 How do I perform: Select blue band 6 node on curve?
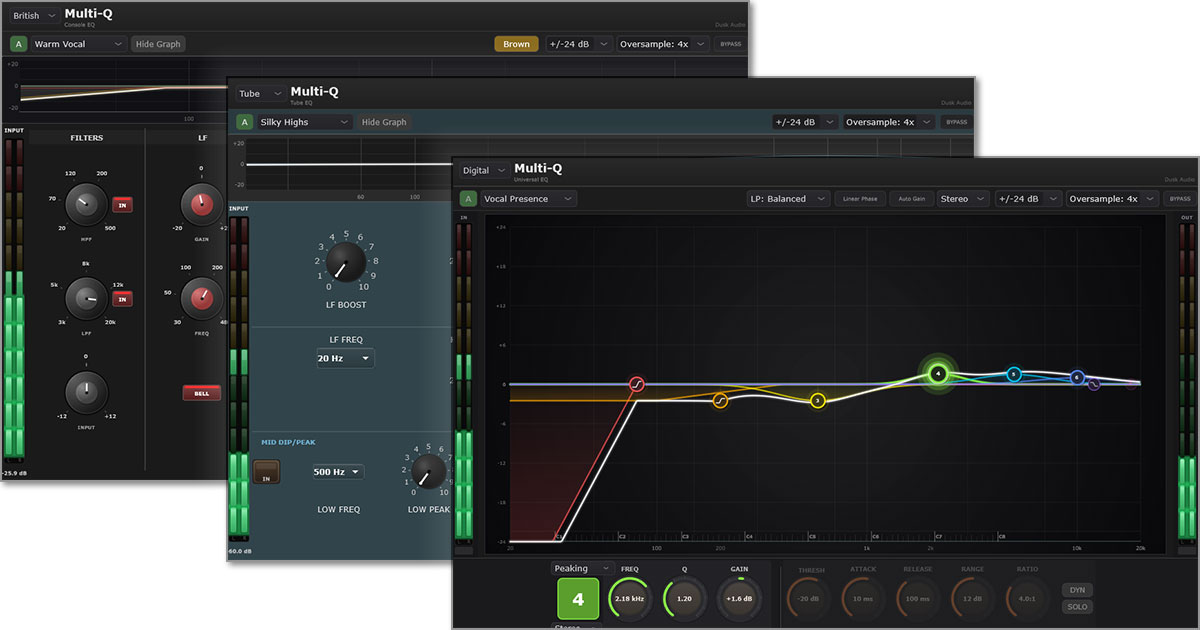(x=1077, y=377)
